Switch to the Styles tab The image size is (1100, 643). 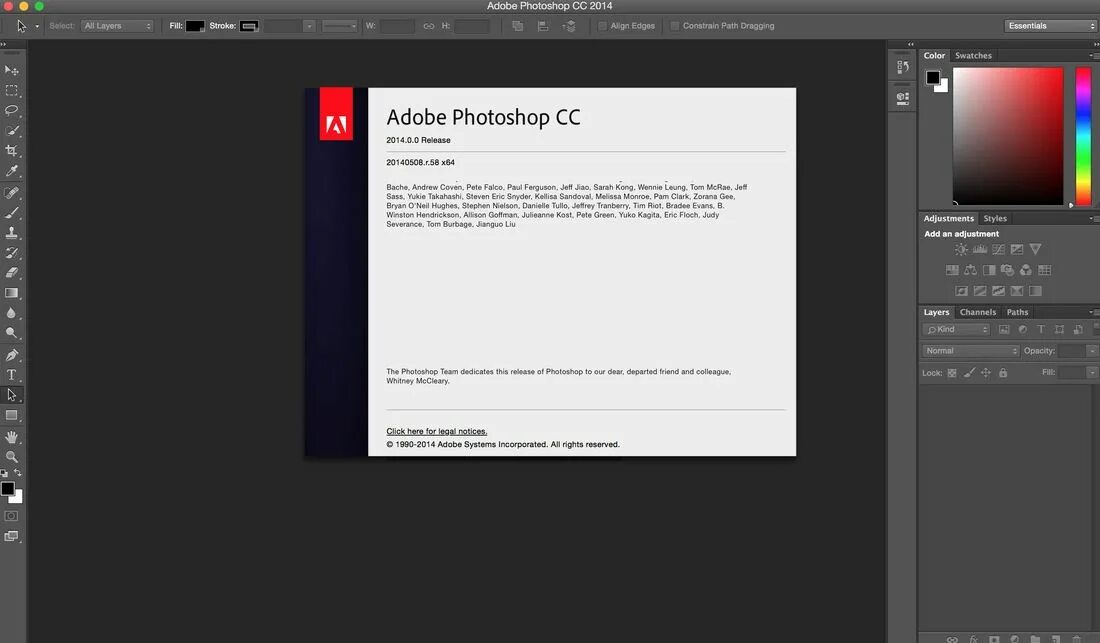(995, 219)
